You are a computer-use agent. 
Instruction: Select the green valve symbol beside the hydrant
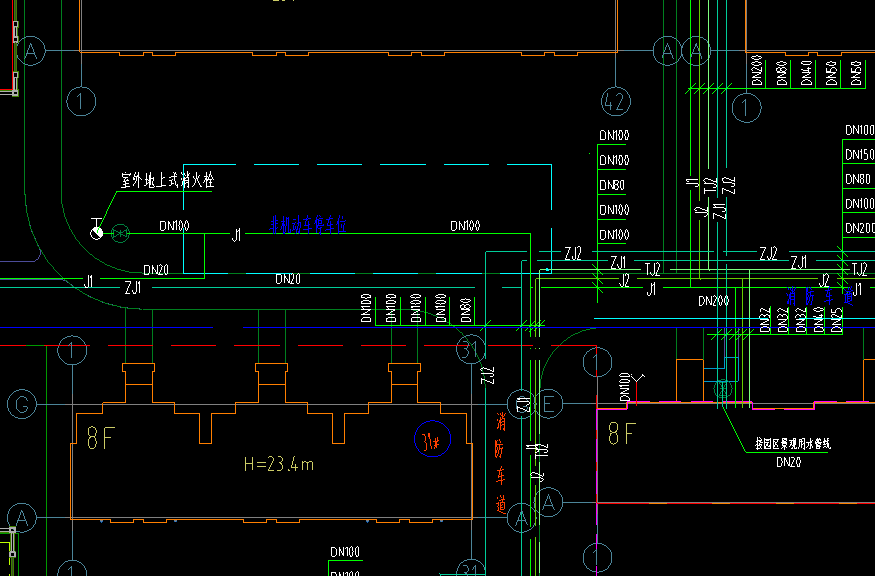(120, 233)
